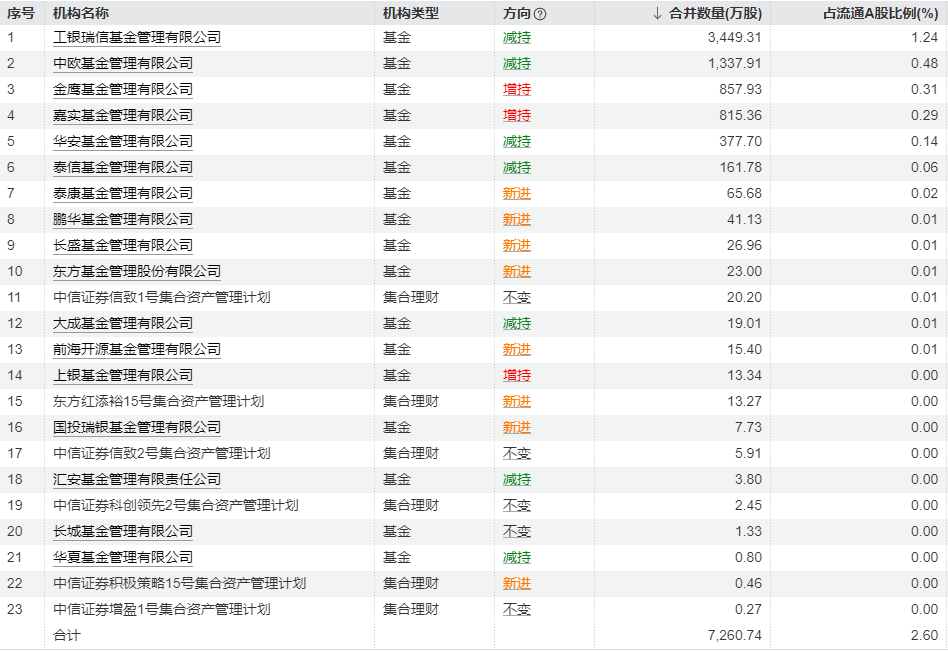The height and width of the screenshot is (652, 948).
Task: Click the ratio 1.24
Action: [x=924, y=37]
